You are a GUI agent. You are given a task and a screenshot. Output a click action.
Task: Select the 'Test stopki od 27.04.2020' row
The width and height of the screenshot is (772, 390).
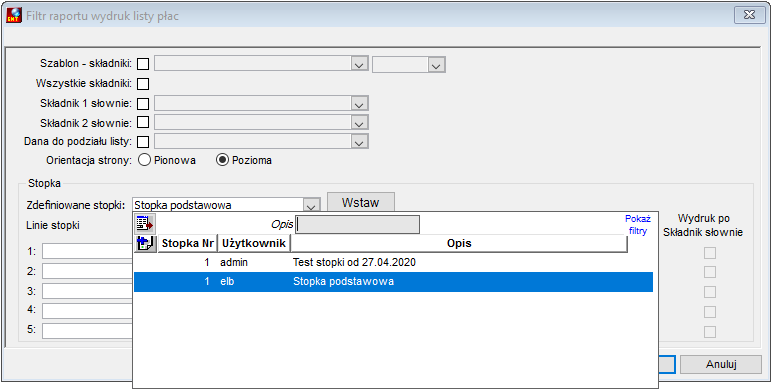click(x=393, y=263)
